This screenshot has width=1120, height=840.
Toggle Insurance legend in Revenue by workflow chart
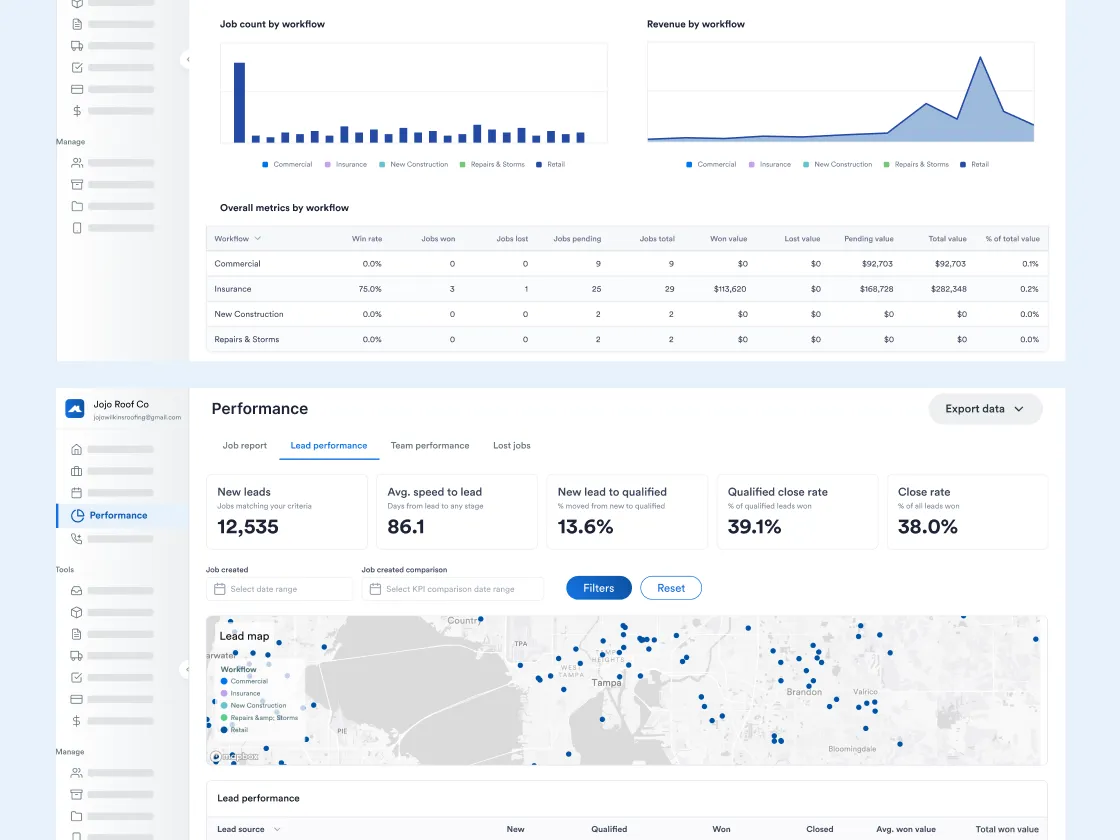coord(770,164)
